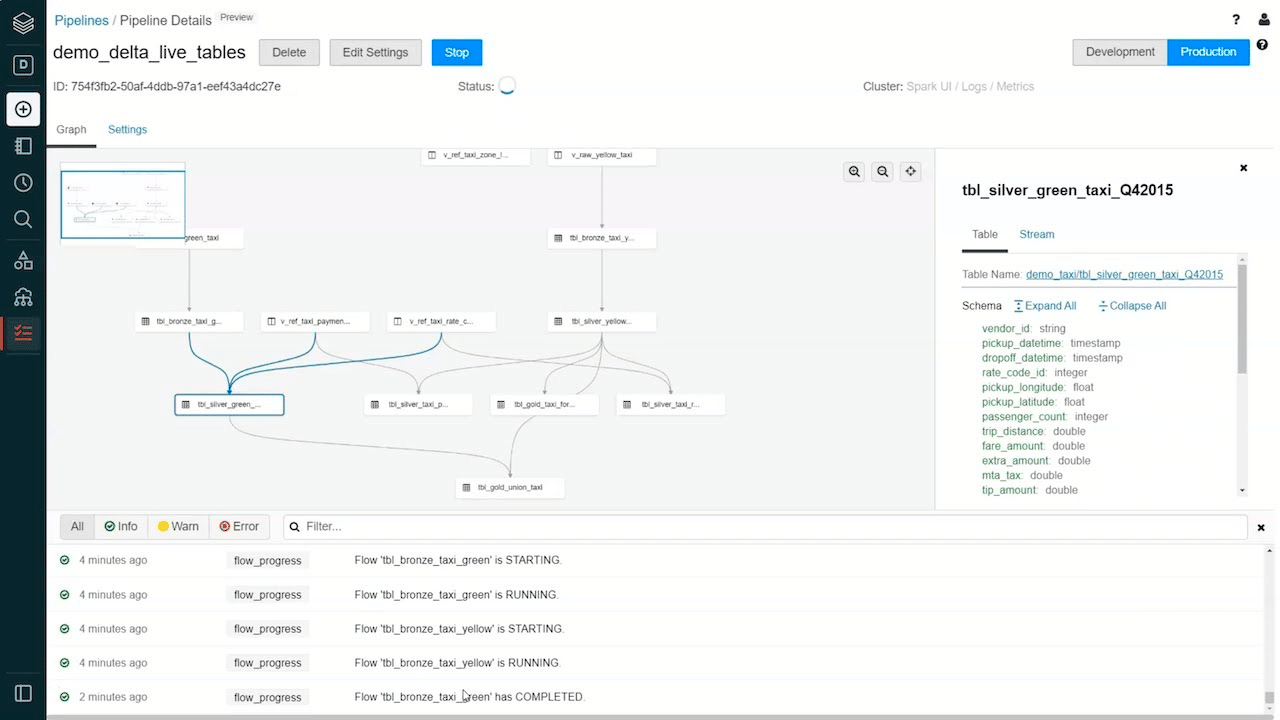Switch to the Settings tab
This screenshot has height=720, width=1280.
tap(127, 130)
